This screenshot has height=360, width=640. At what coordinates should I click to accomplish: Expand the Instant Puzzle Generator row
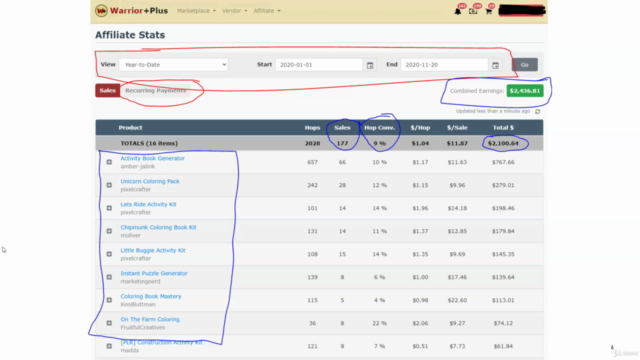click(x=109, y=277)
